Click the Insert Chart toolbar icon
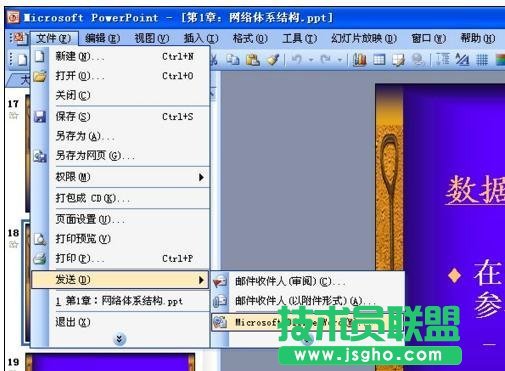 tap(359, 60)
